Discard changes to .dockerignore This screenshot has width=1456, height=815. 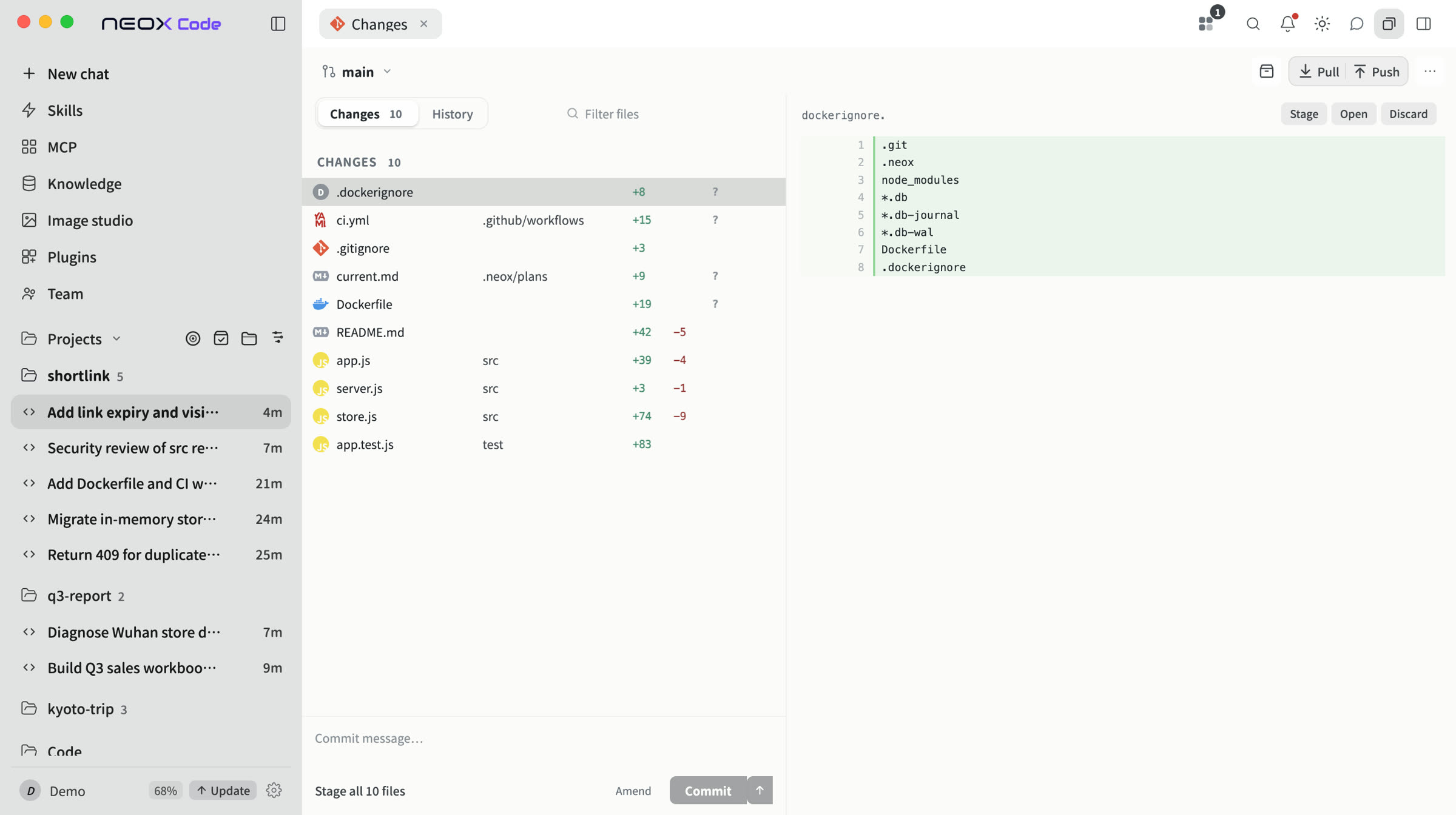pos(1408,113)
